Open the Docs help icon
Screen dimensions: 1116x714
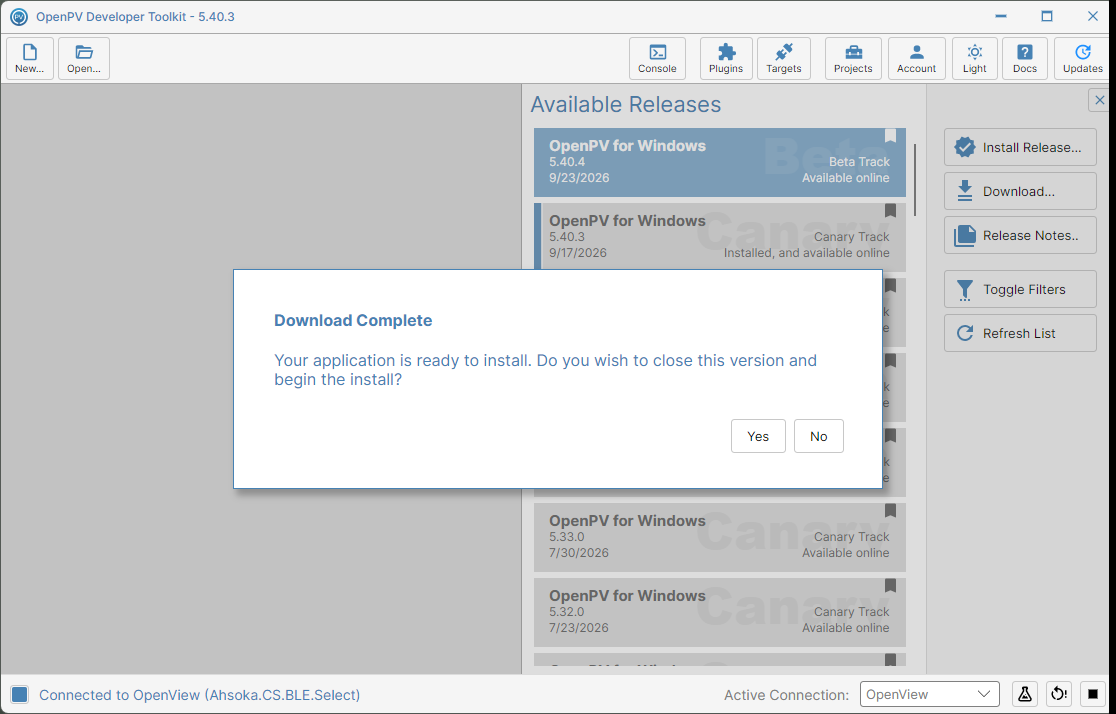pyautogui.click(x=1025, y=58)
